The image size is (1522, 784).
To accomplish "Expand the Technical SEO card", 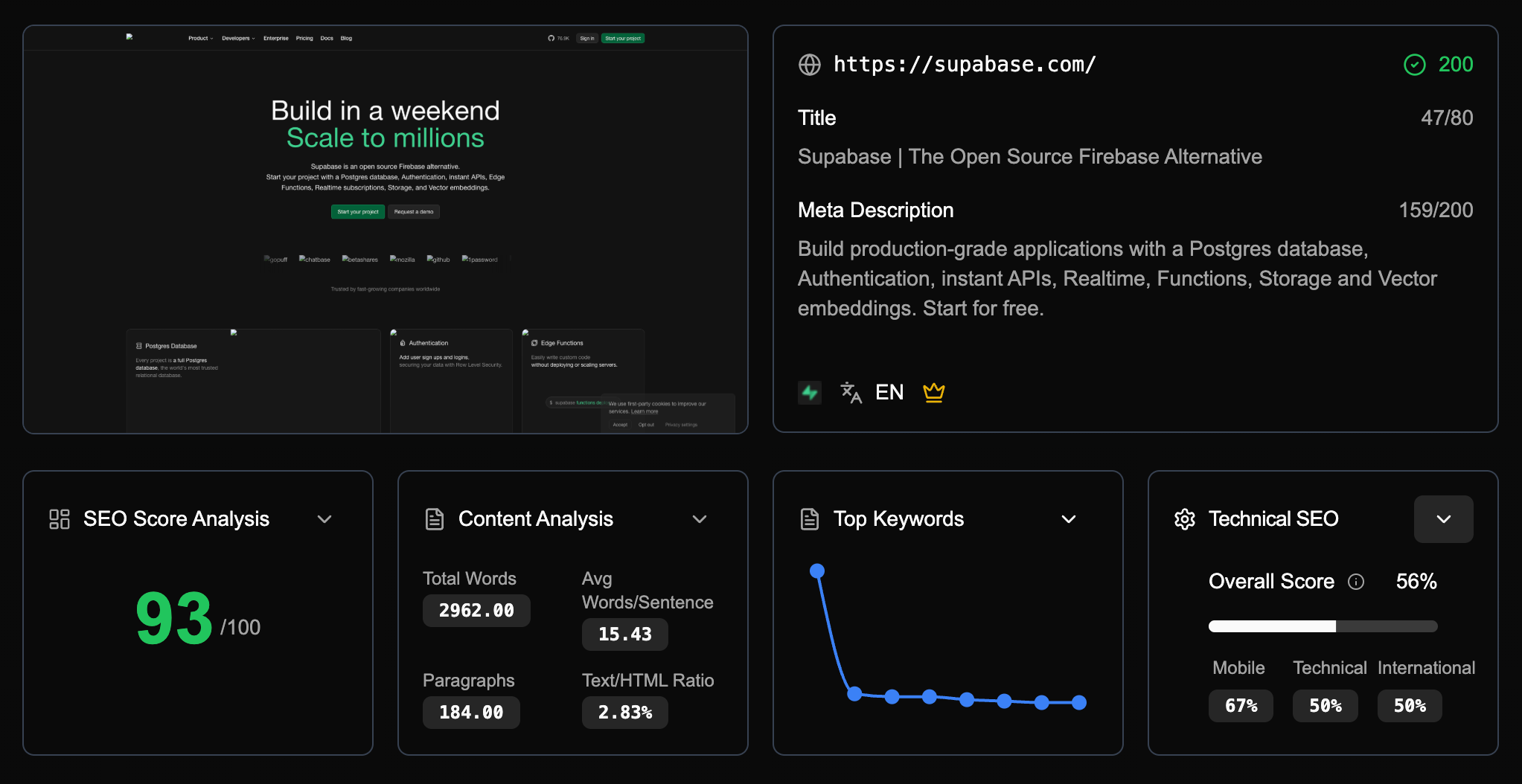I will click(1444, 519).
